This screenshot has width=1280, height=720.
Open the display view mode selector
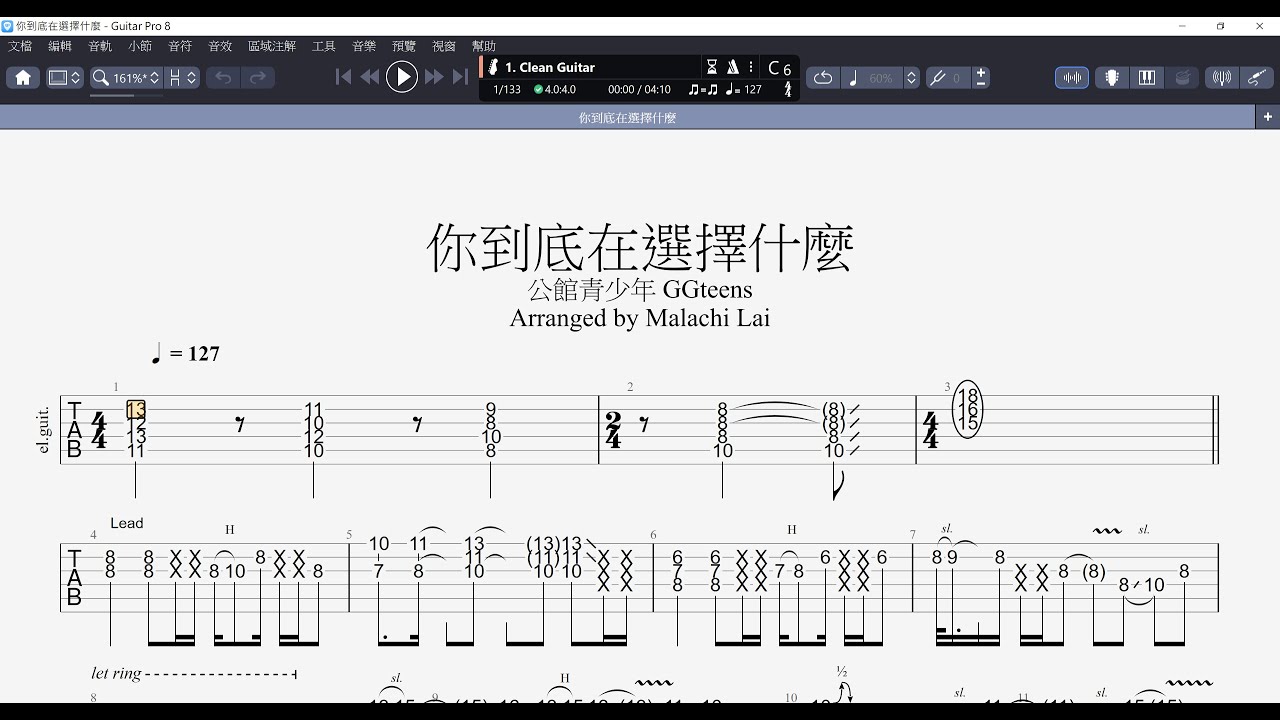coord(65,77)
